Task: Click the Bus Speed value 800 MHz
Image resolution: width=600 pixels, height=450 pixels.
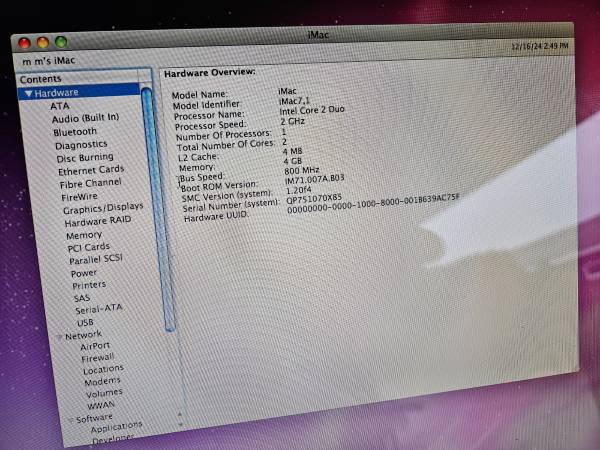Action: pyautogui.click(x=302, y=171)
